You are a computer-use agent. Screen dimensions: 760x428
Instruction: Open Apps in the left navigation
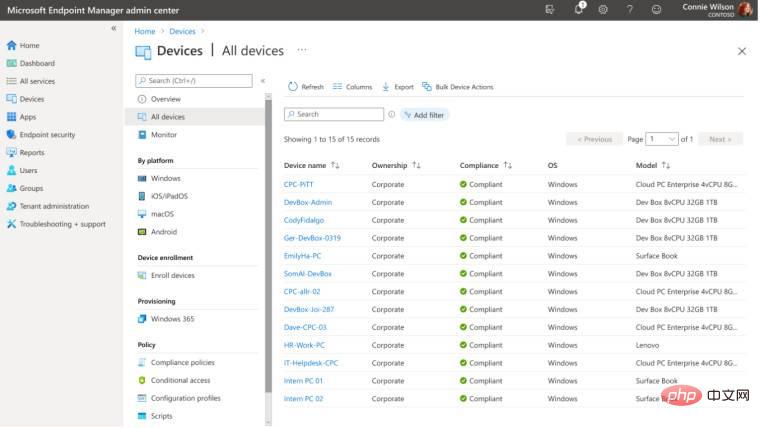coord(28,117)
